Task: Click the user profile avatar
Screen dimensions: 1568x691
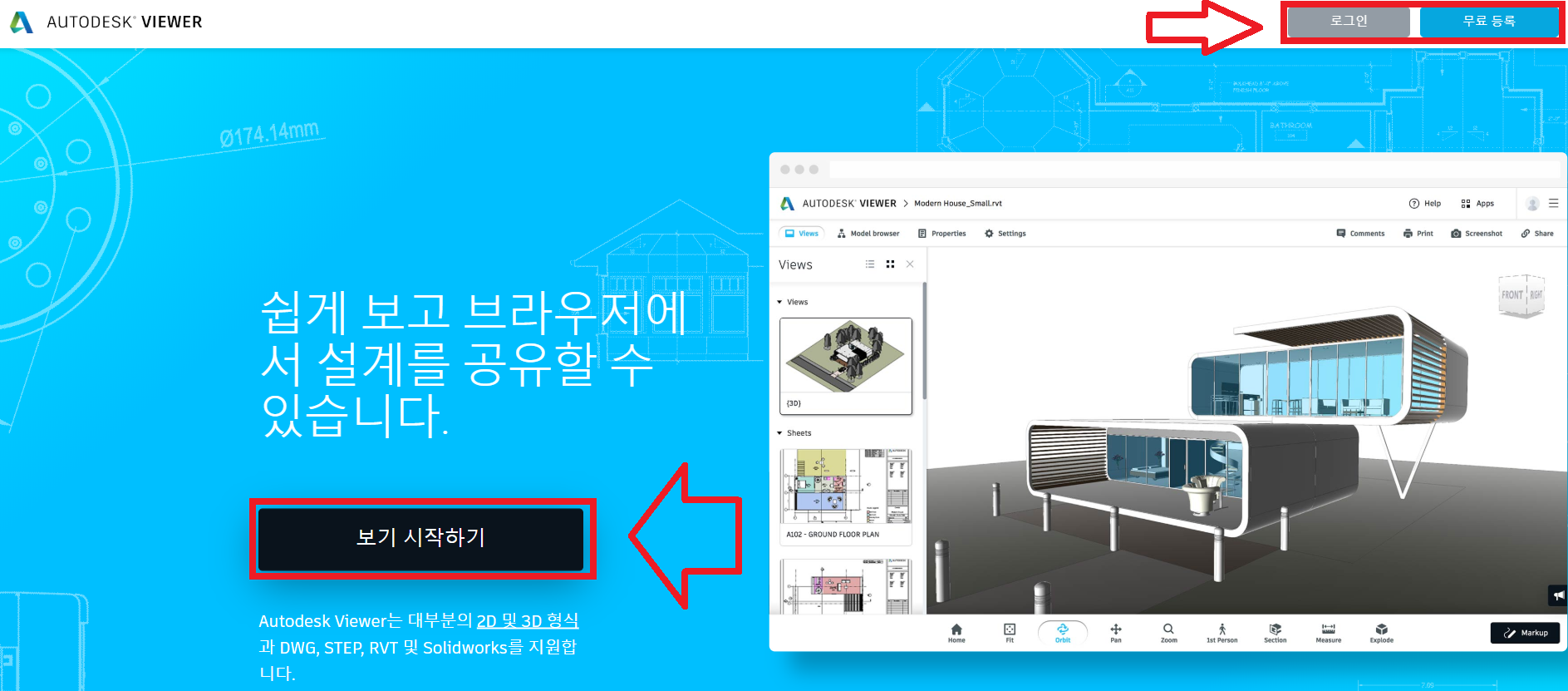Action: point(1533,204)
